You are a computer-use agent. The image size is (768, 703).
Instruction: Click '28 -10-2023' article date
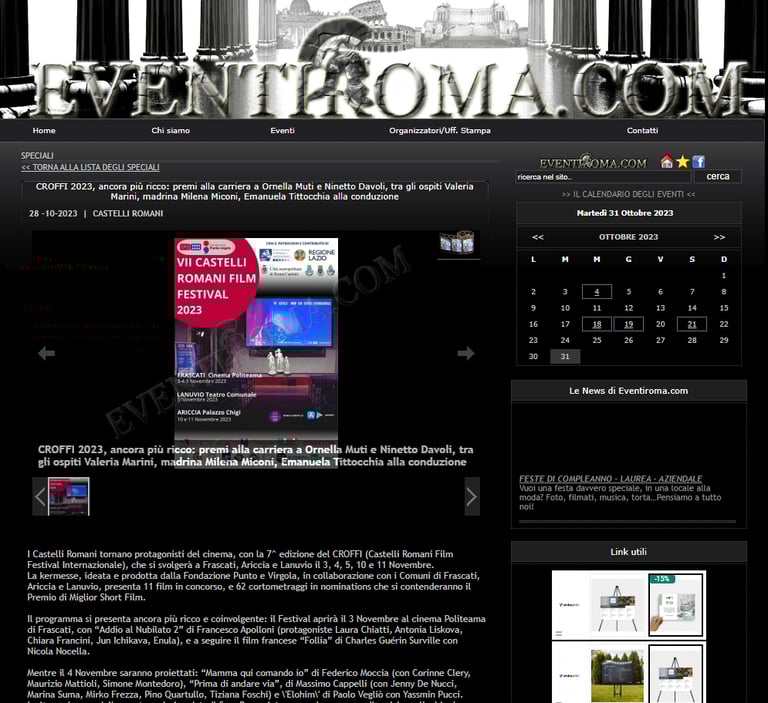click(x=53, y=214)
